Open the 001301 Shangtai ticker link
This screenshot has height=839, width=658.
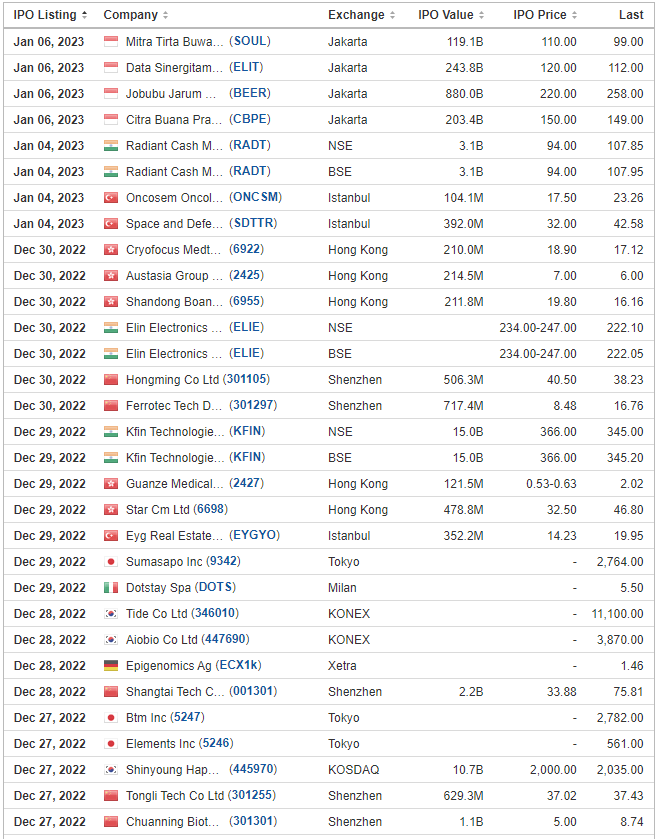[253, 691]
